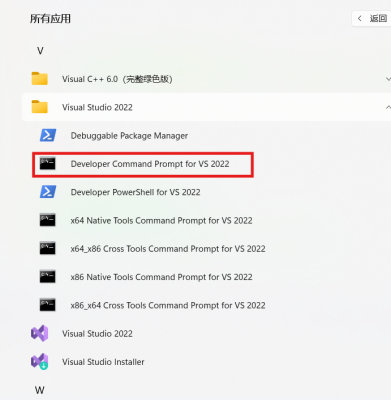Screen dimensions: 391x400
Task: Open Debuggable Package Manager
Action: coord(129,136)
